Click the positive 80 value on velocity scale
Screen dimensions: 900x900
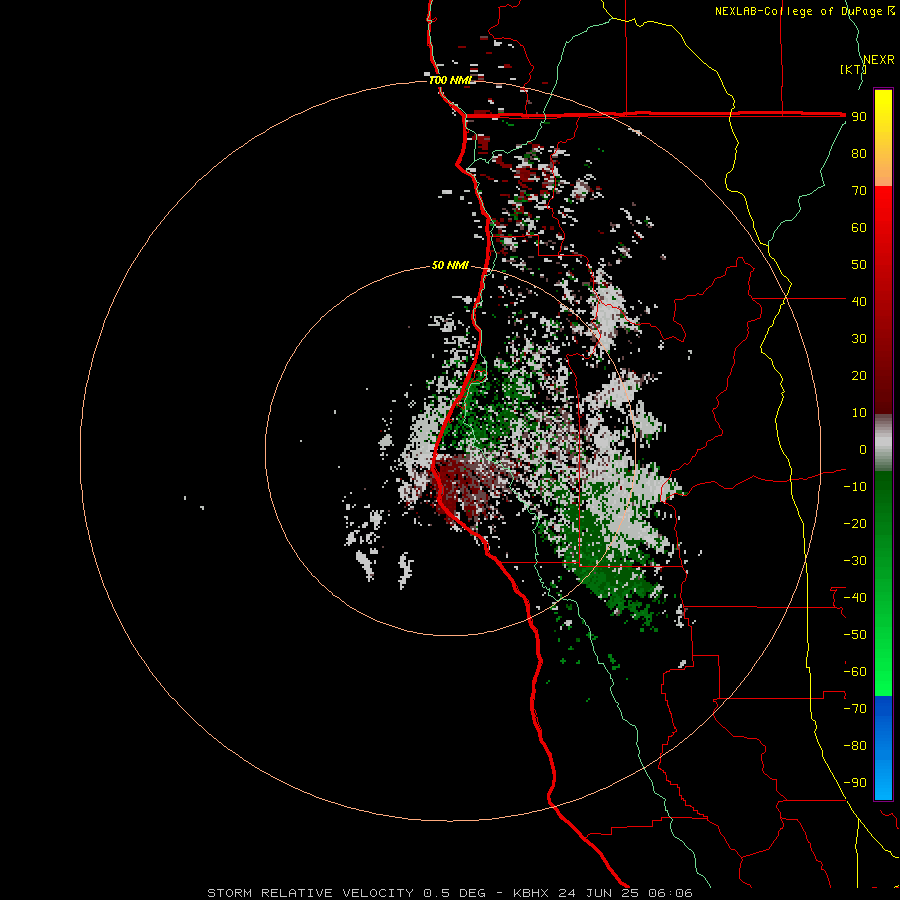859,153
